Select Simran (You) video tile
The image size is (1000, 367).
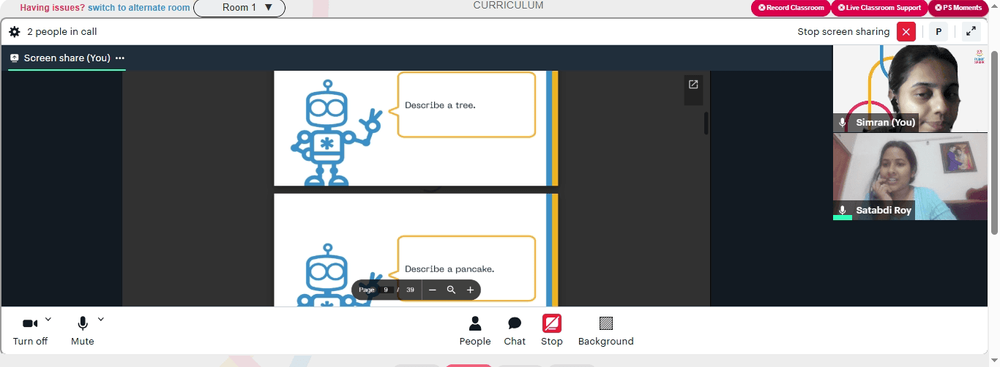coord(910,89)
